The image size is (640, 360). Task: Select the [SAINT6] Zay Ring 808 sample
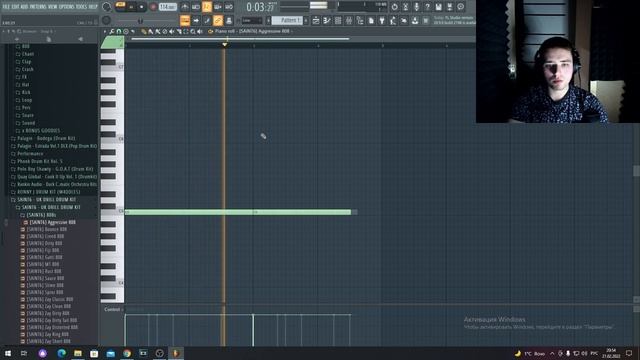click(x=47, y=334)
